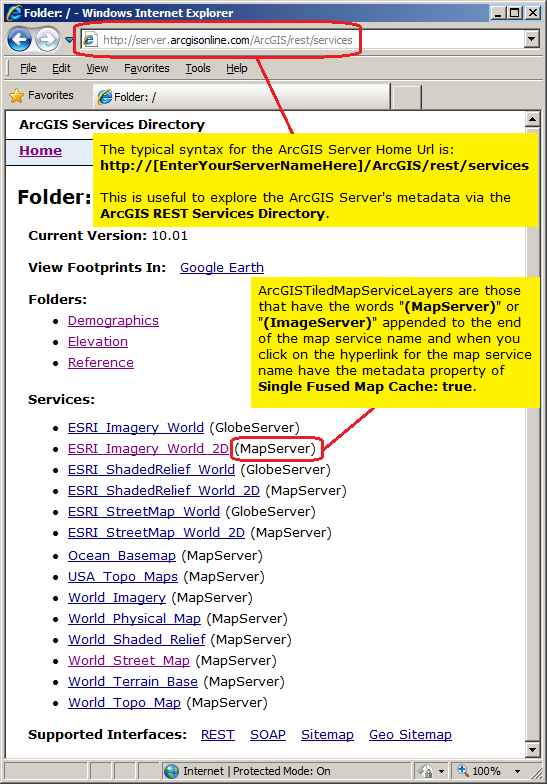
Task: Expand the address bar history dropdown
Action: pyautogui.click(x=532, y=39)
